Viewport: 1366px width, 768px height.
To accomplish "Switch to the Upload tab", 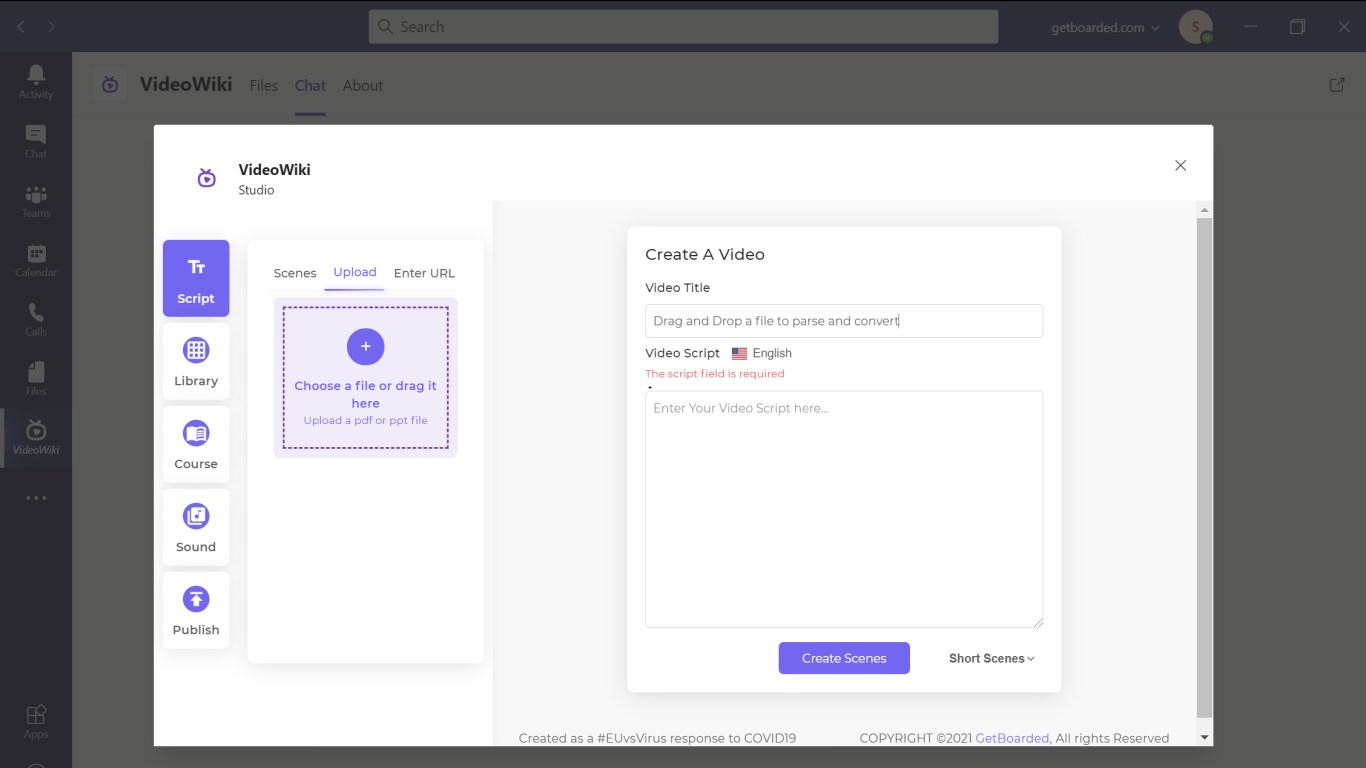I will click(x=355, y=272).
